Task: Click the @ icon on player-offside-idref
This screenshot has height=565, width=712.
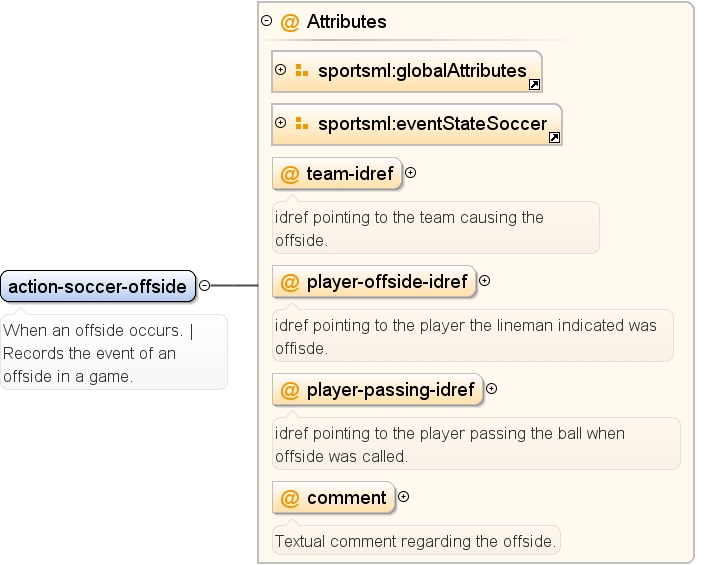Action: tap(290, 282)
